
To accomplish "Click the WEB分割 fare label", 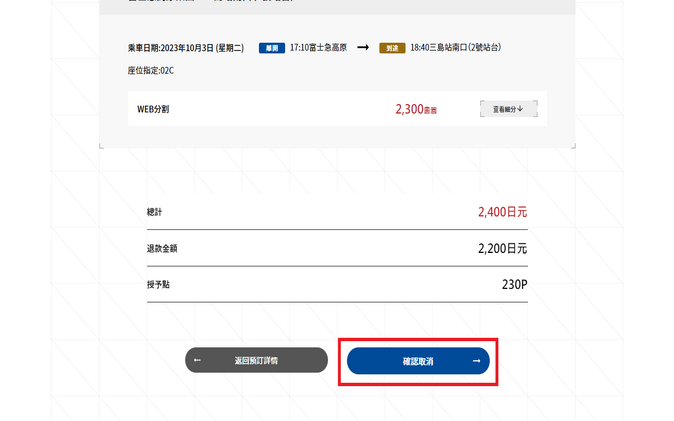I will [153, 108].
